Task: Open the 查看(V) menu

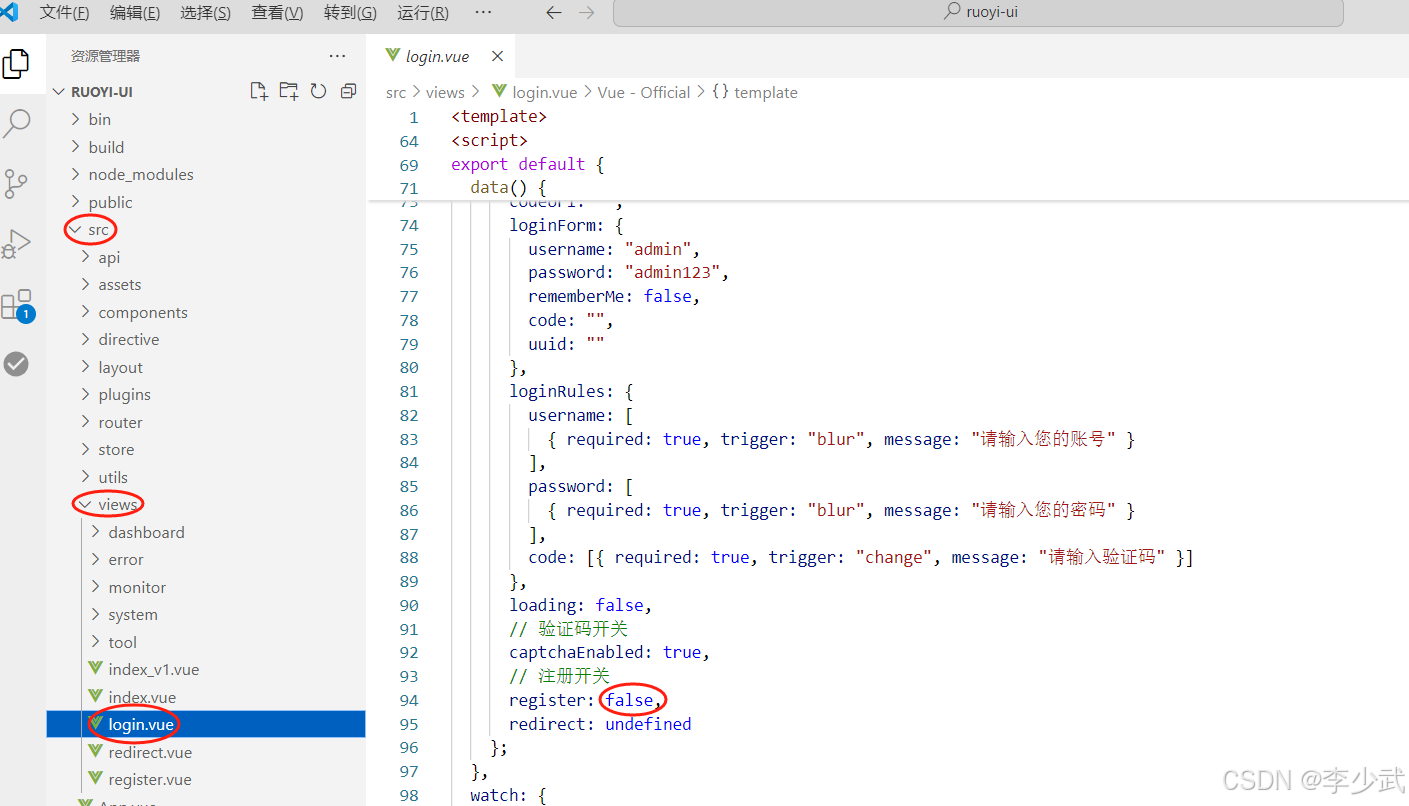Action: pos(278,13)
